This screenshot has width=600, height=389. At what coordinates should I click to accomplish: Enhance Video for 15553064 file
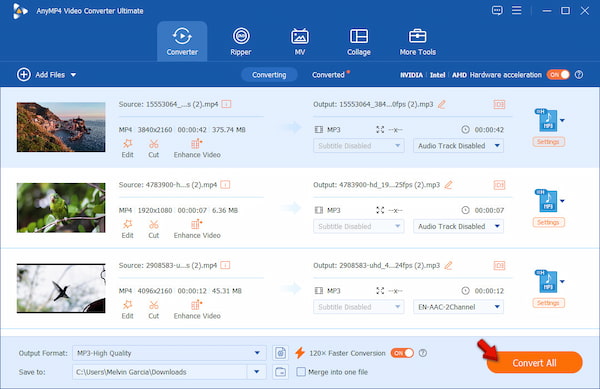[197, 148]
